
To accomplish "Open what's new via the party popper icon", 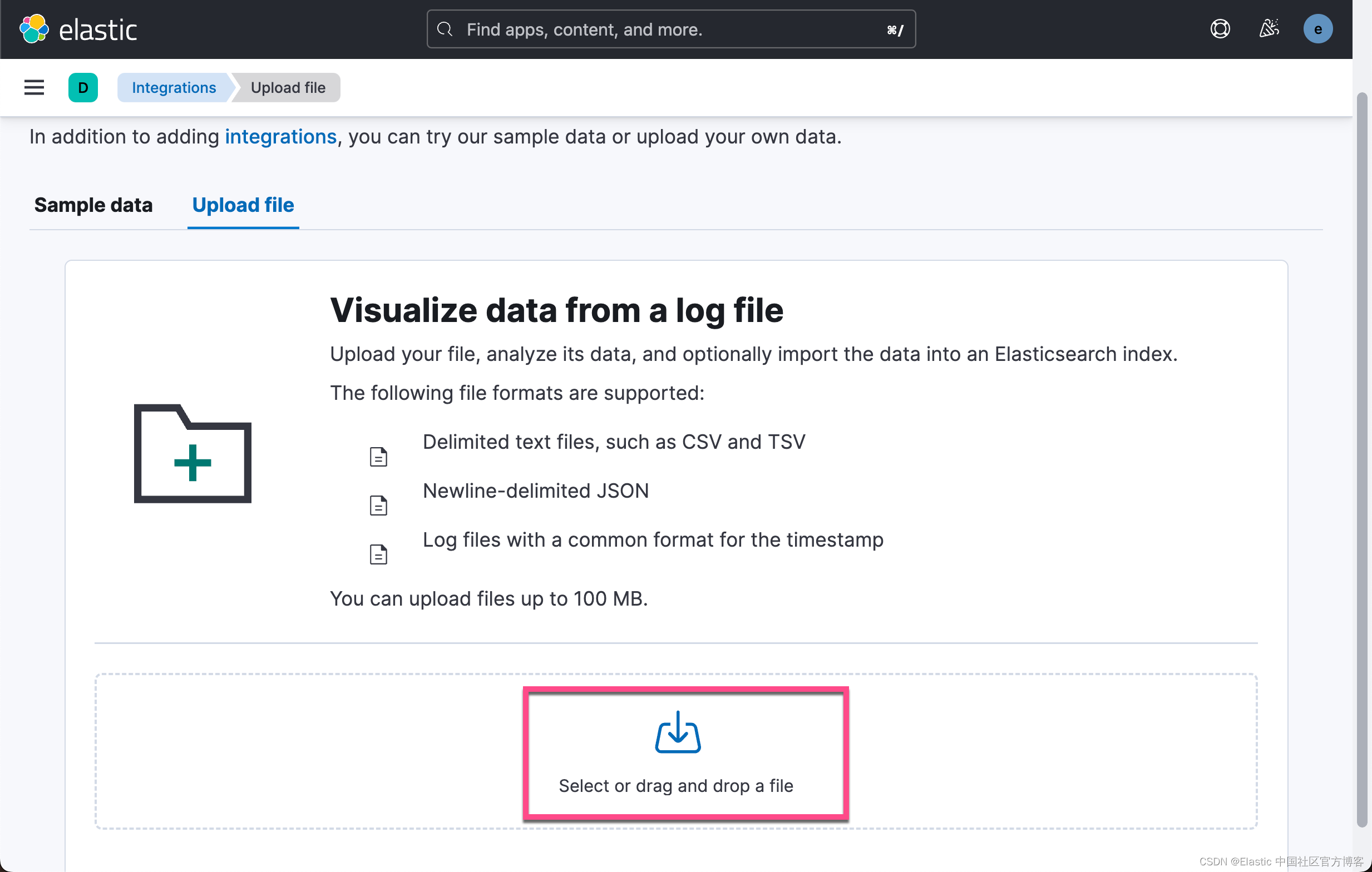I will tap(1269, 29).
